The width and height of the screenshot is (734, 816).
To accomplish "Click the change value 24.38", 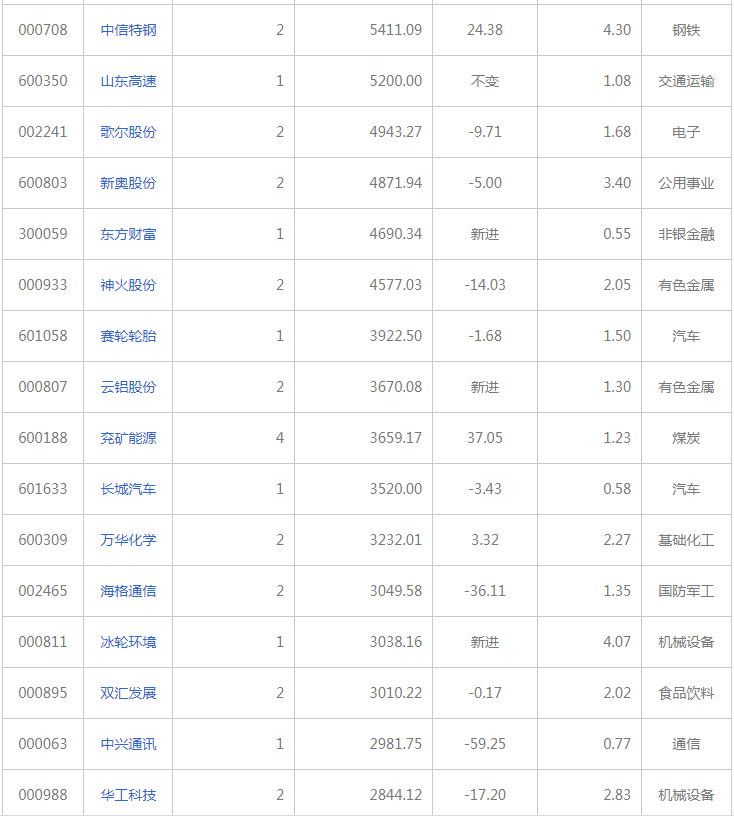I will (485, 30).
